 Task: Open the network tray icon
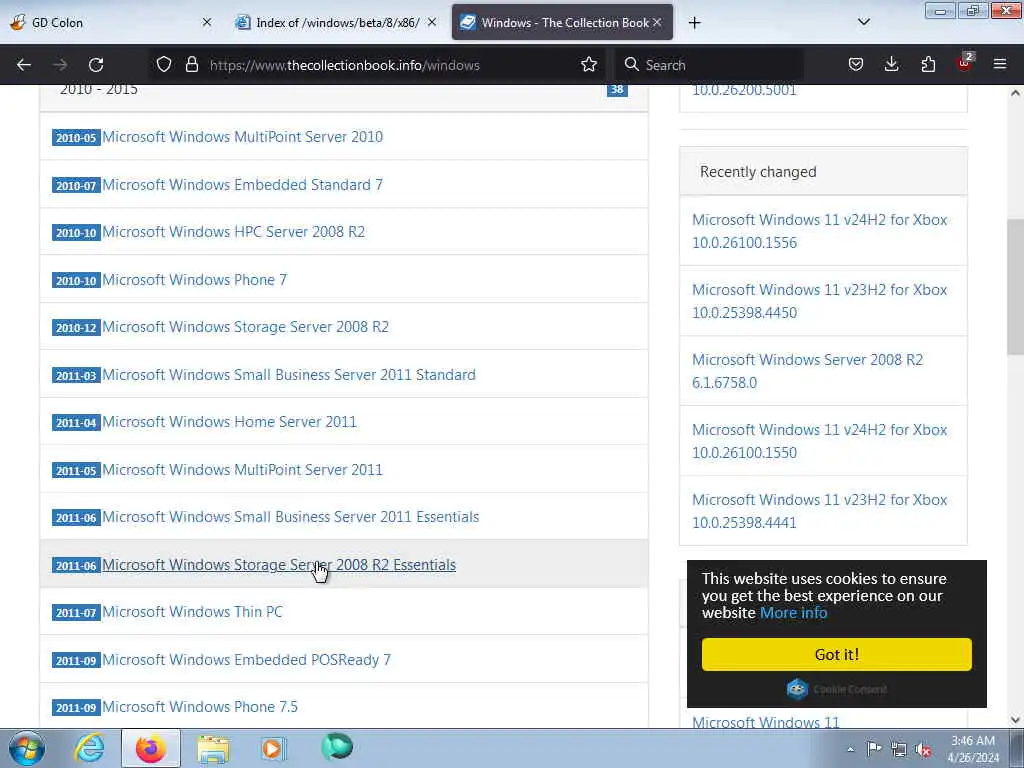point(899,749)
